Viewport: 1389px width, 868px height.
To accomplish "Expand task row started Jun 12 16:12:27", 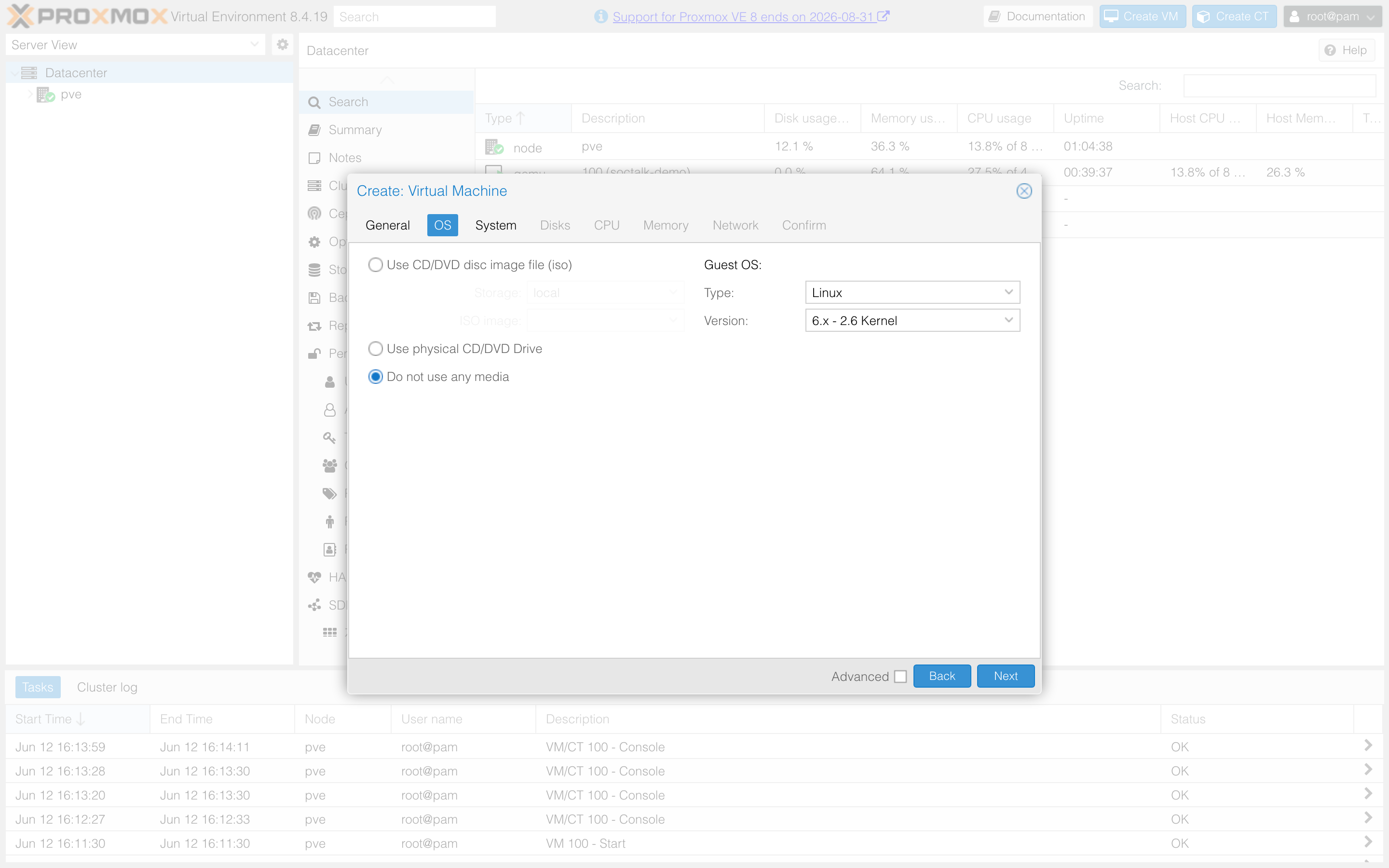I will pos(1368,817).
